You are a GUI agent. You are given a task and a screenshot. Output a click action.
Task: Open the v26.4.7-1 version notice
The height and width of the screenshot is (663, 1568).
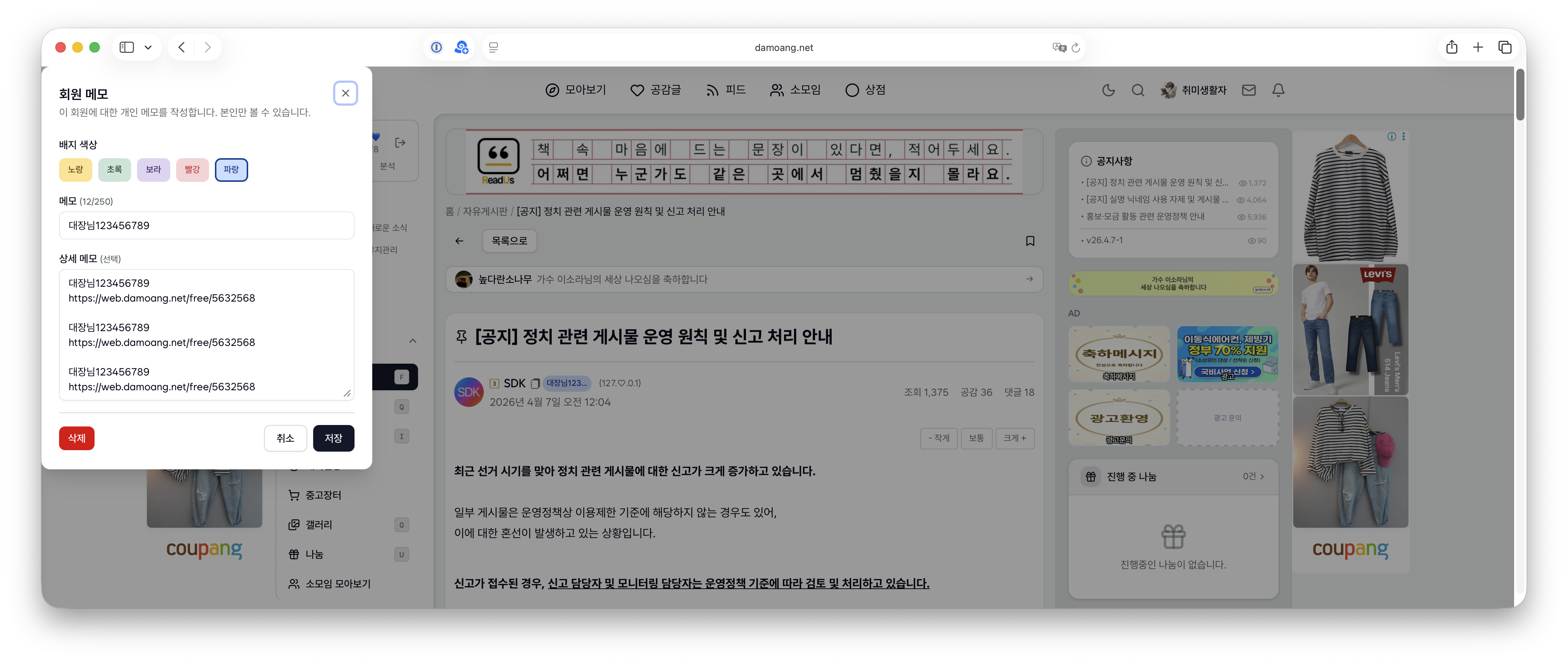tap(1104, 241)
